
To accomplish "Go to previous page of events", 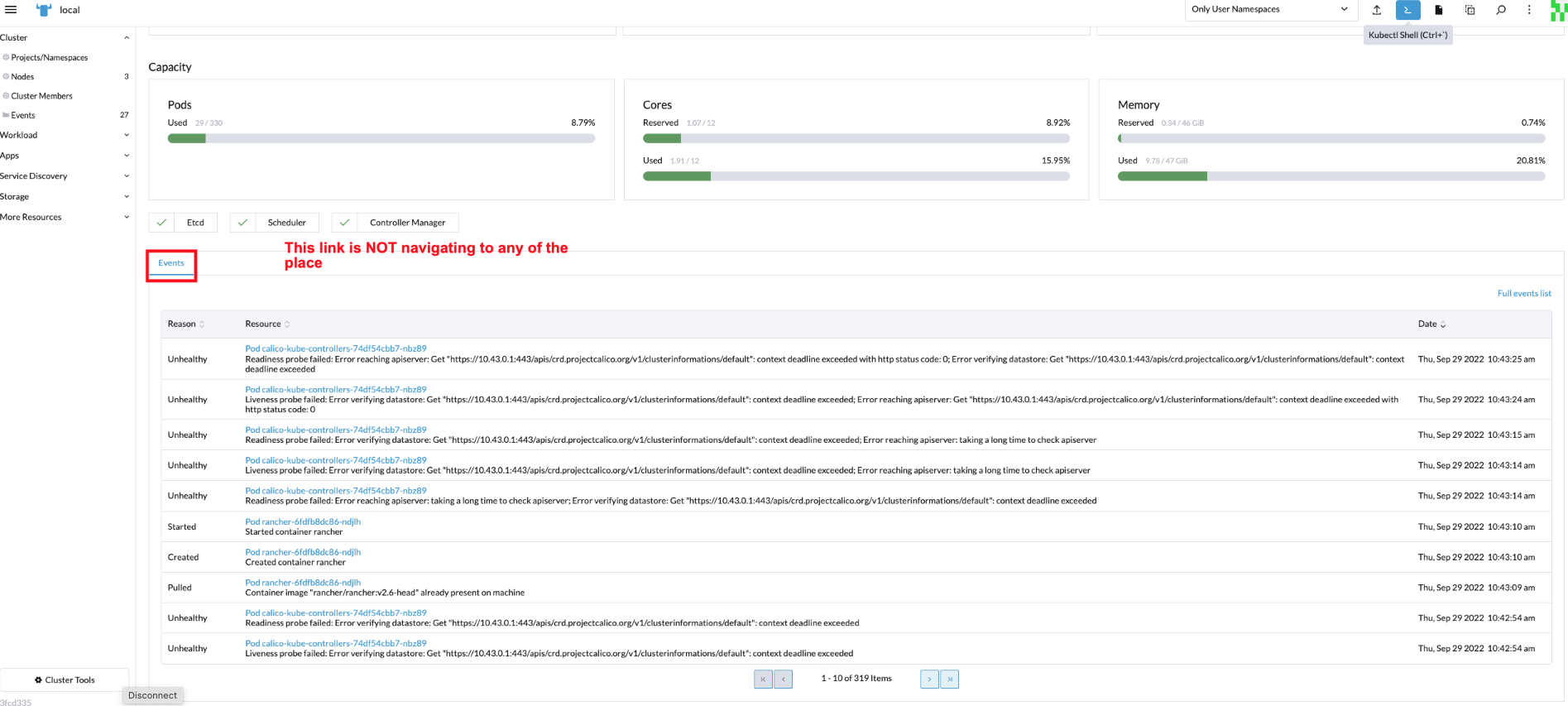I will pos(784,679).
